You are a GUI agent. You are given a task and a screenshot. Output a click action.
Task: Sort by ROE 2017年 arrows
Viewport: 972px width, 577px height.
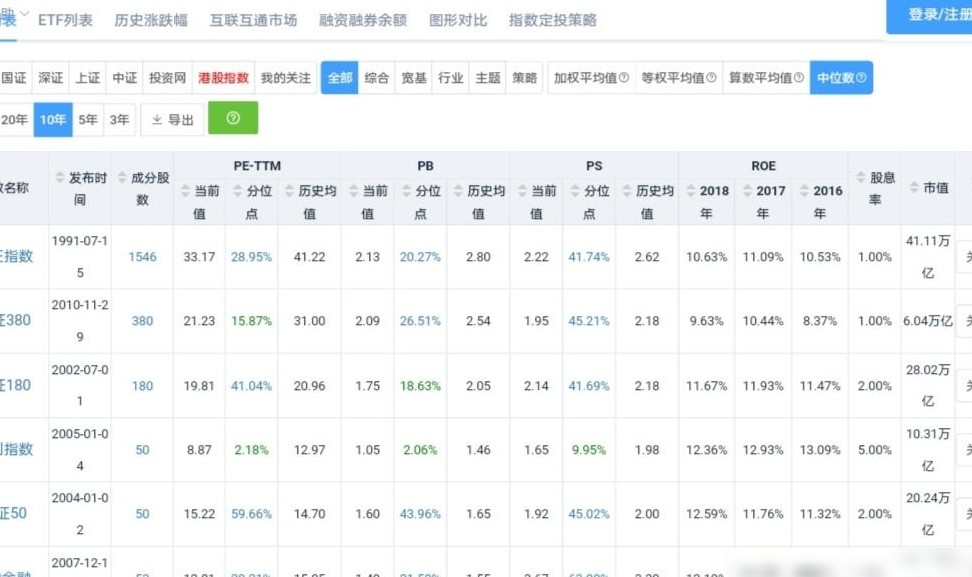click(748, 191)
